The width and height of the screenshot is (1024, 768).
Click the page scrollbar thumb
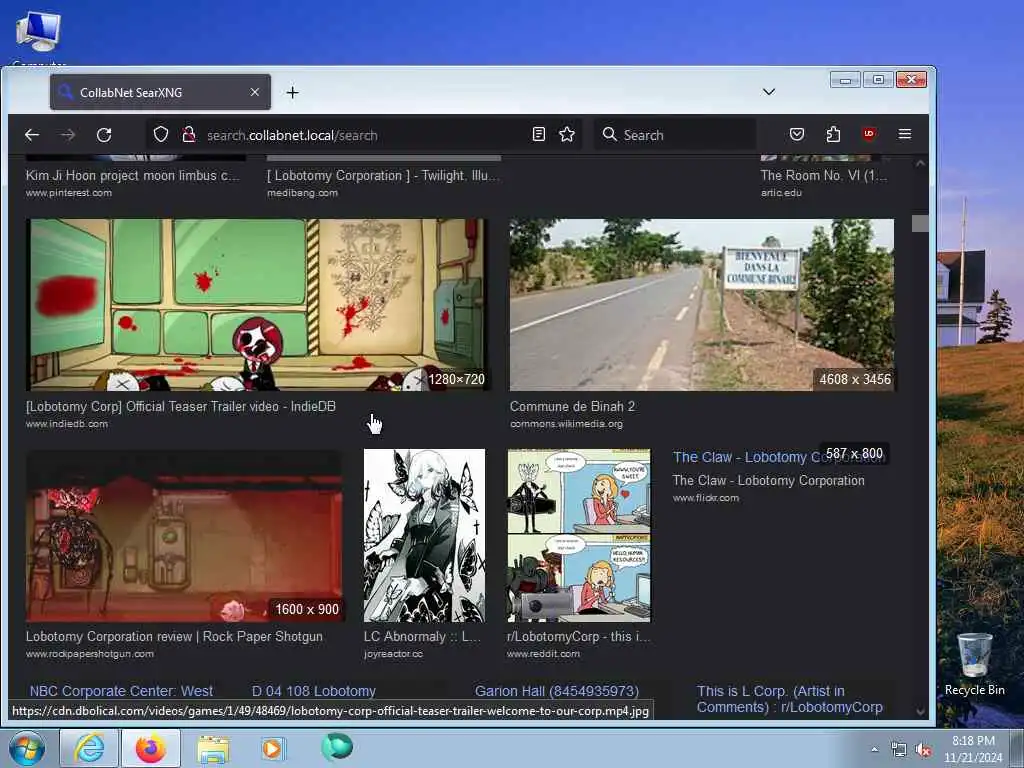(920, 223)
